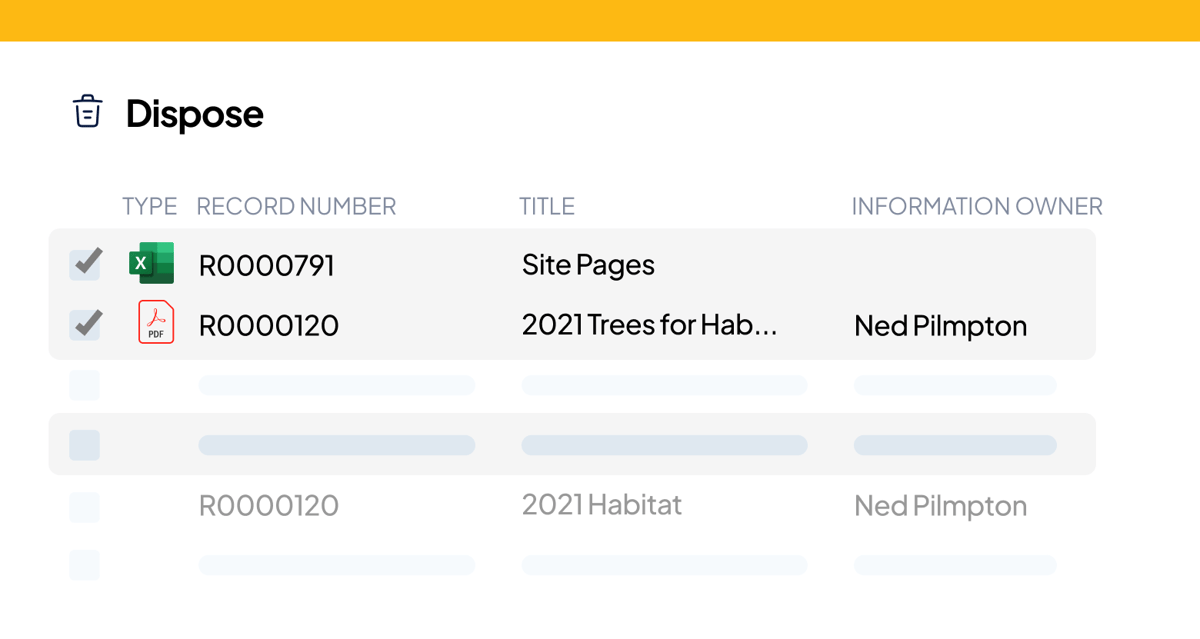Sort by the INFORMATION OWNER column header
1200x639 pixels.
point(977,206)
